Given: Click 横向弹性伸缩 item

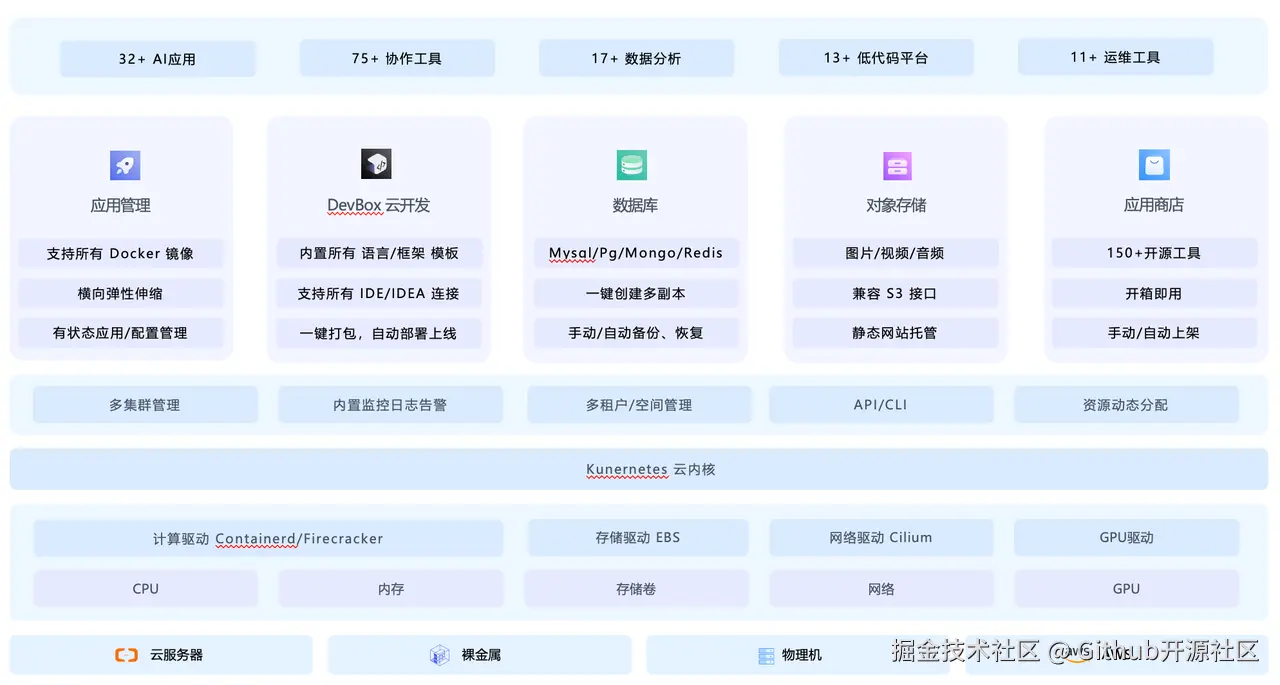Looking at the screenshot, I should coord(121,293).
